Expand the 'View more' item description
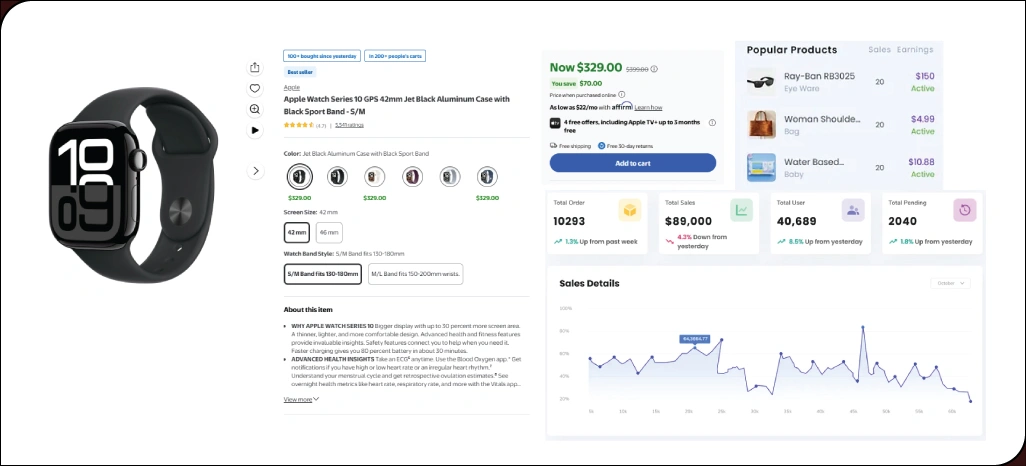Screen dimensions: 1026x466 pos(301,399)
